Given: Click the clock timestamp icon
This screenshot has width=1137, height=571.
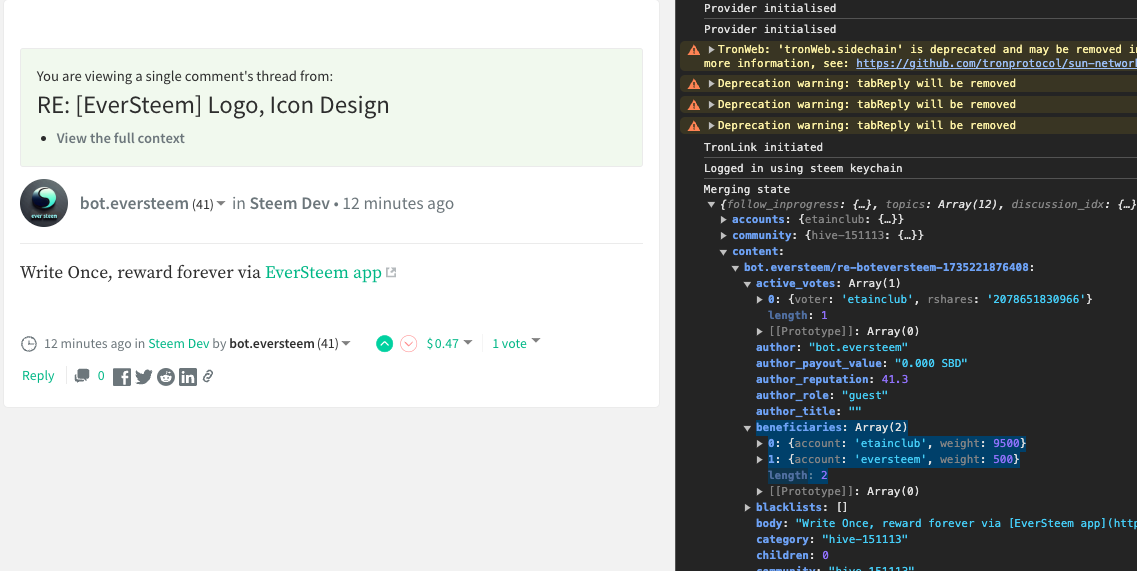Looking at the screenshot, I should pos(28,344).
